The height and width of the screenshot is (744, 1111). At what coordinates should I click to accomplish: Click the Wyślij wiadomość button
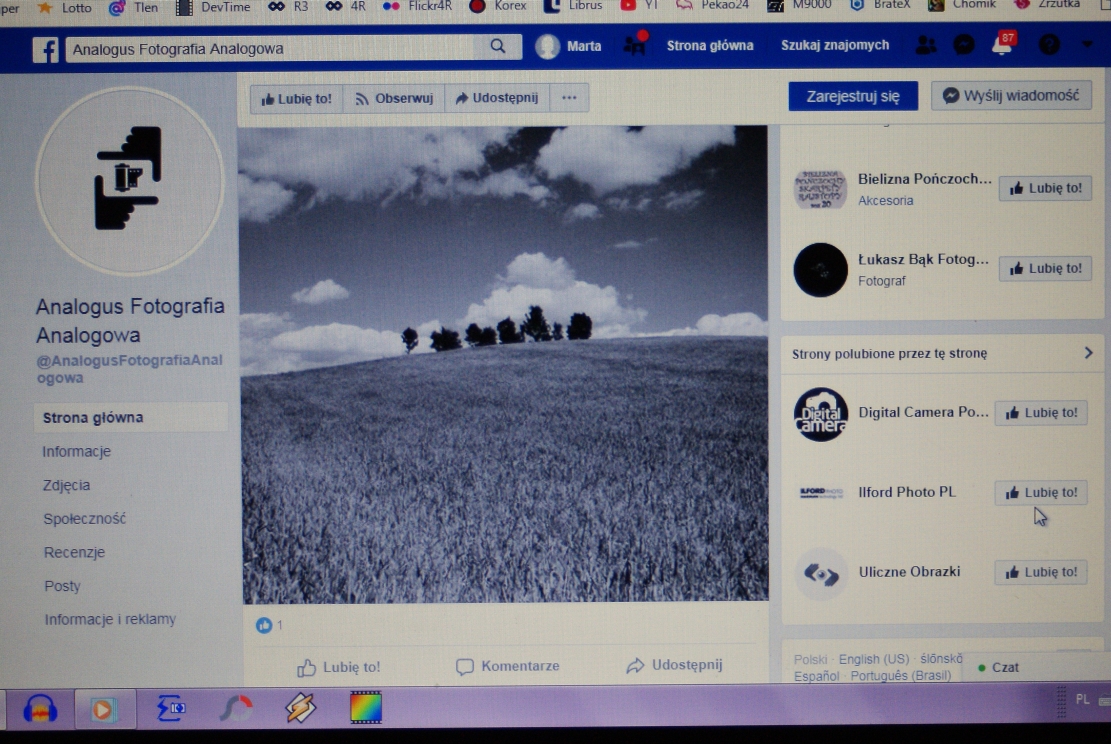point(1011,96)
